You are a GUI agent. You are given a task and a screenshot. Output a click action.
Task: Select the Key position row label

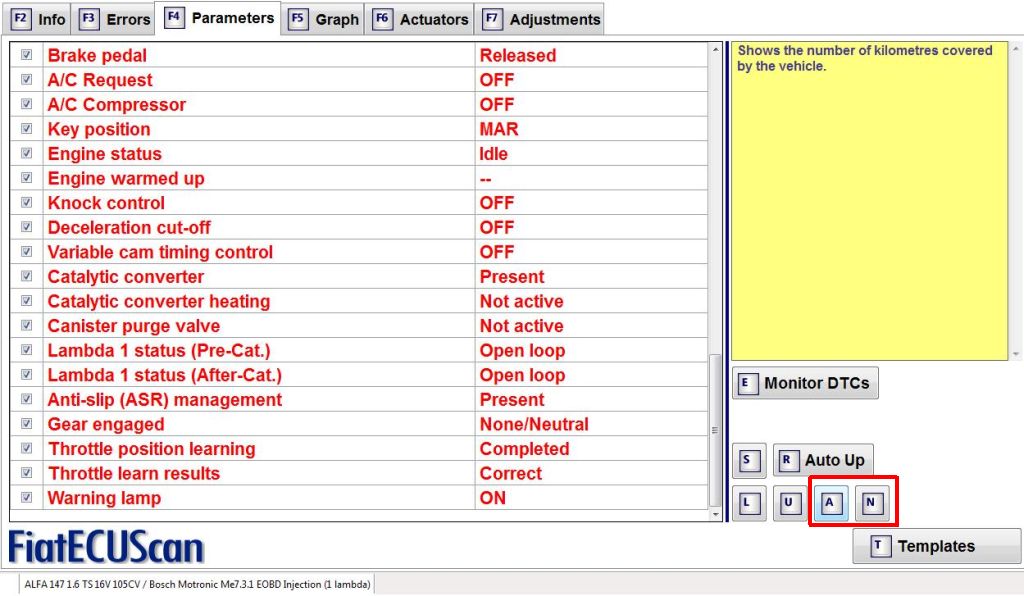pyautogui.click(x=99, y=129)
